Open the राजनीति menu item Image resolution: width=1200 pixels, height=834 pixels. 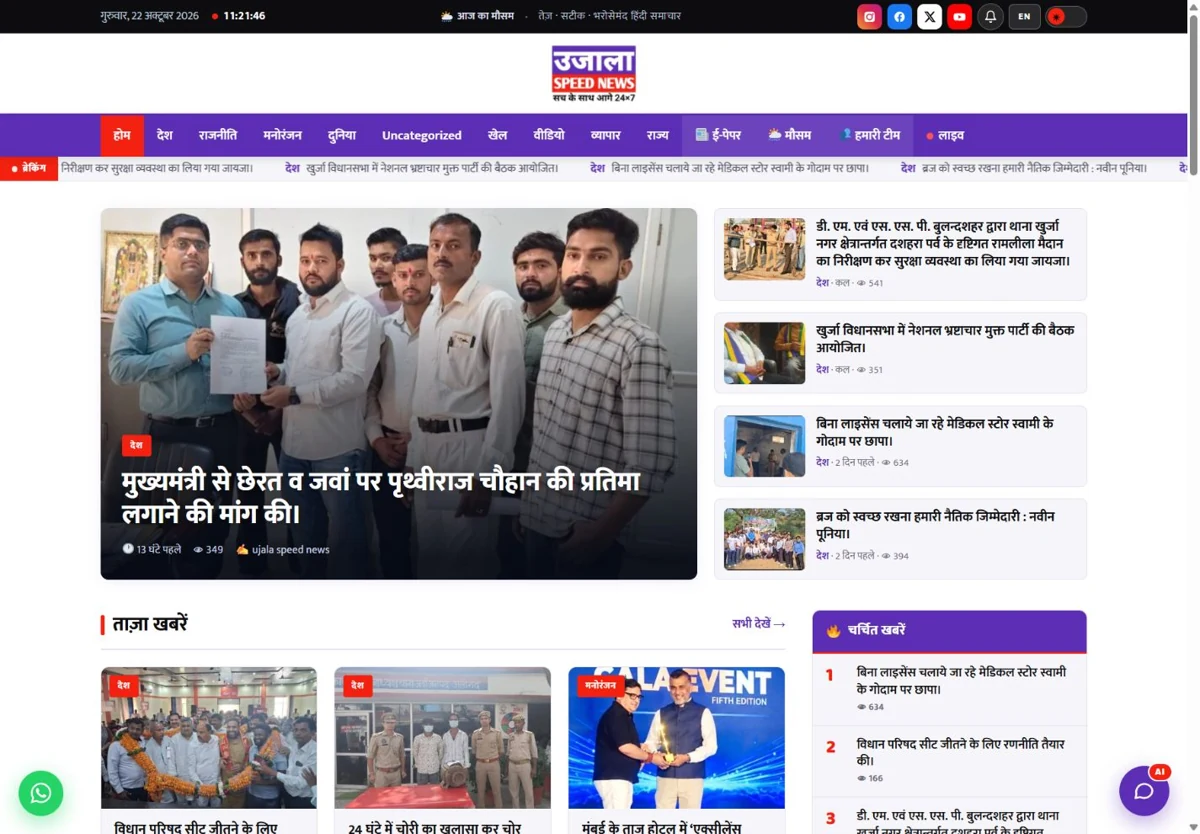coord(218,135)
